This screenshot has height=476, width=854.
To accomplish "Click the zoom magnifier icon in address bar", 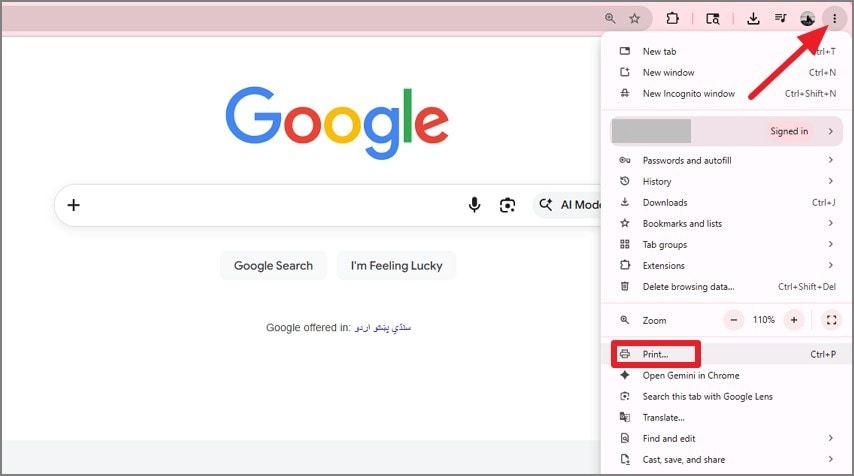I will pos(610,19).
